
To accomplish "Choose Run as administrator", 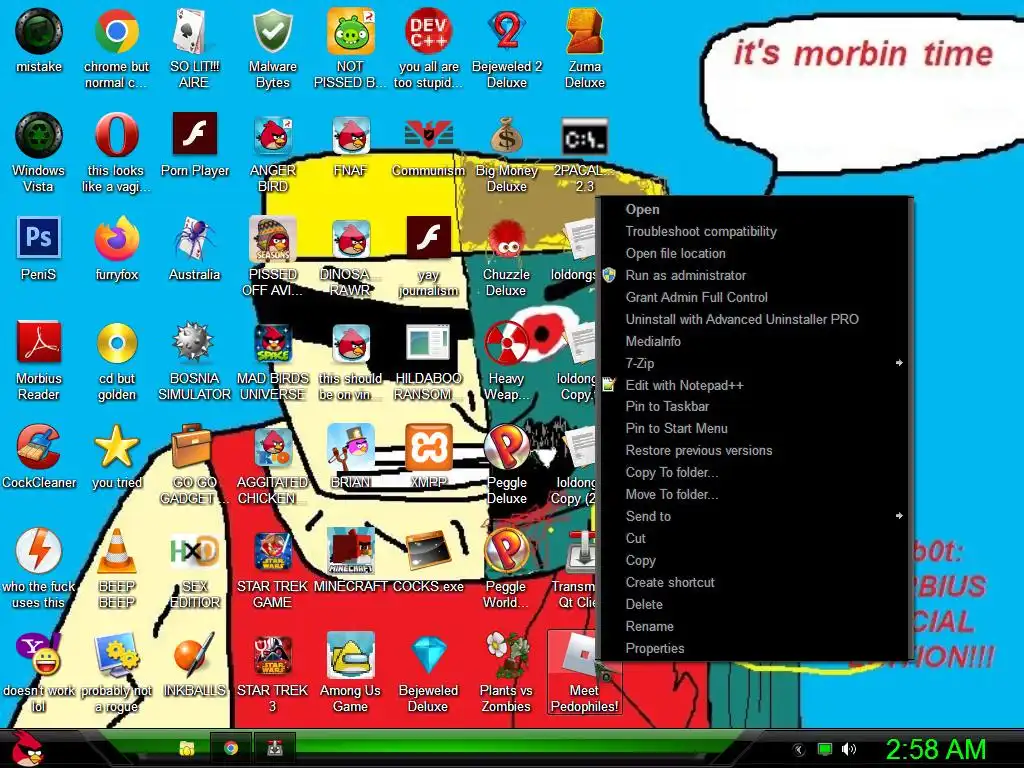I will pyautogui.click(x=756, y=275).
